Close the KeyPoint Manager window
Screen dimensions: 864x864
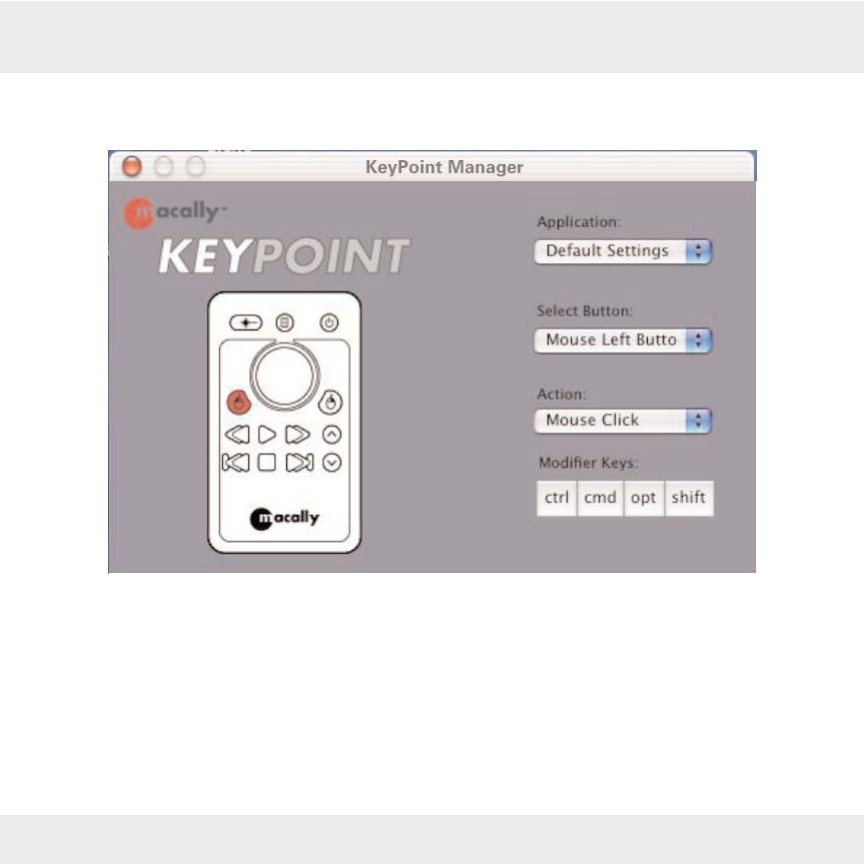pyautogui.click(x=132, y=166)
